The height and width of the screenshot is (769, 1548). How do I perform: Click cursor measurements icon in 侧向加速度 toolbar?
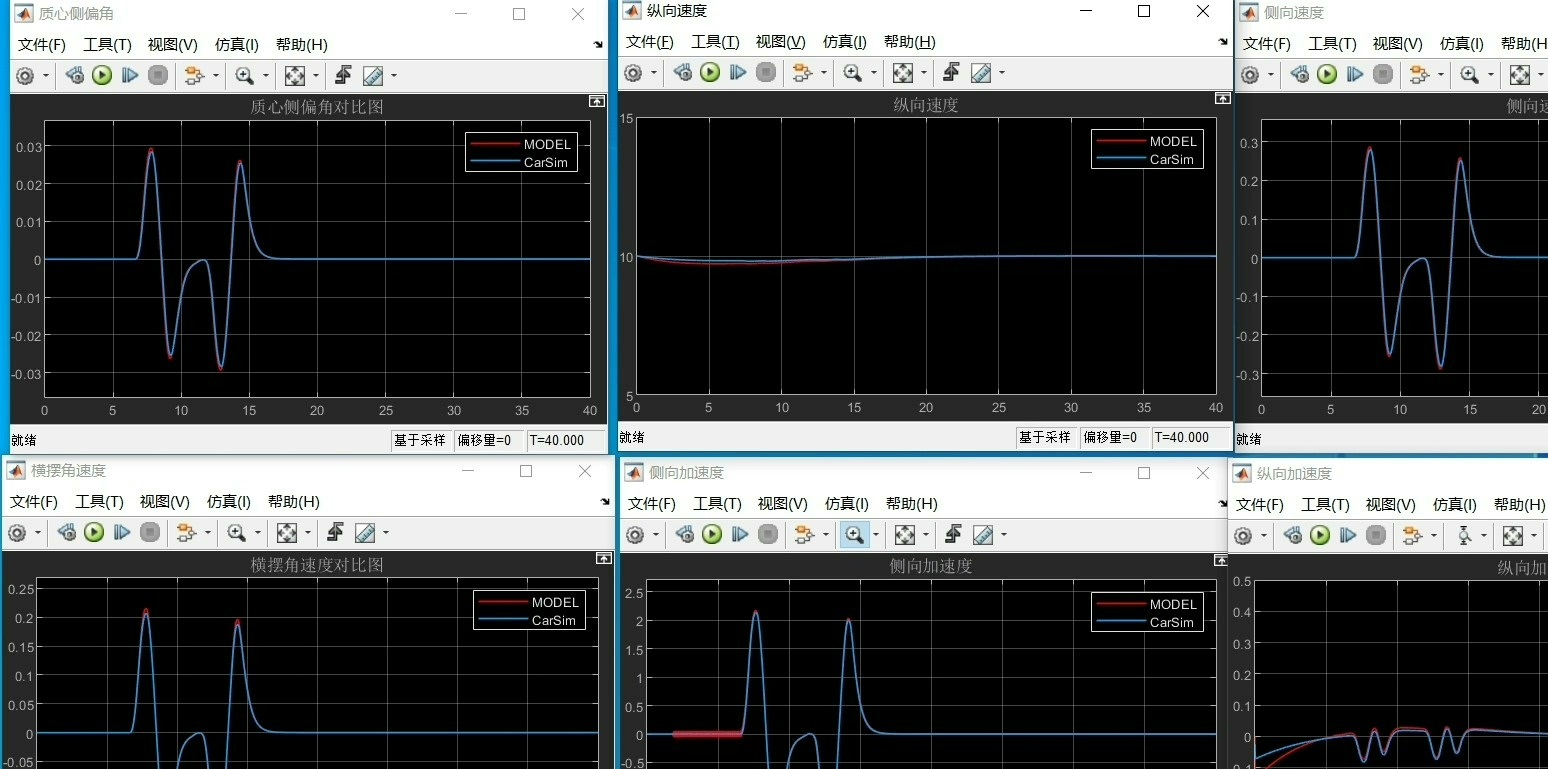pos(982,535)
